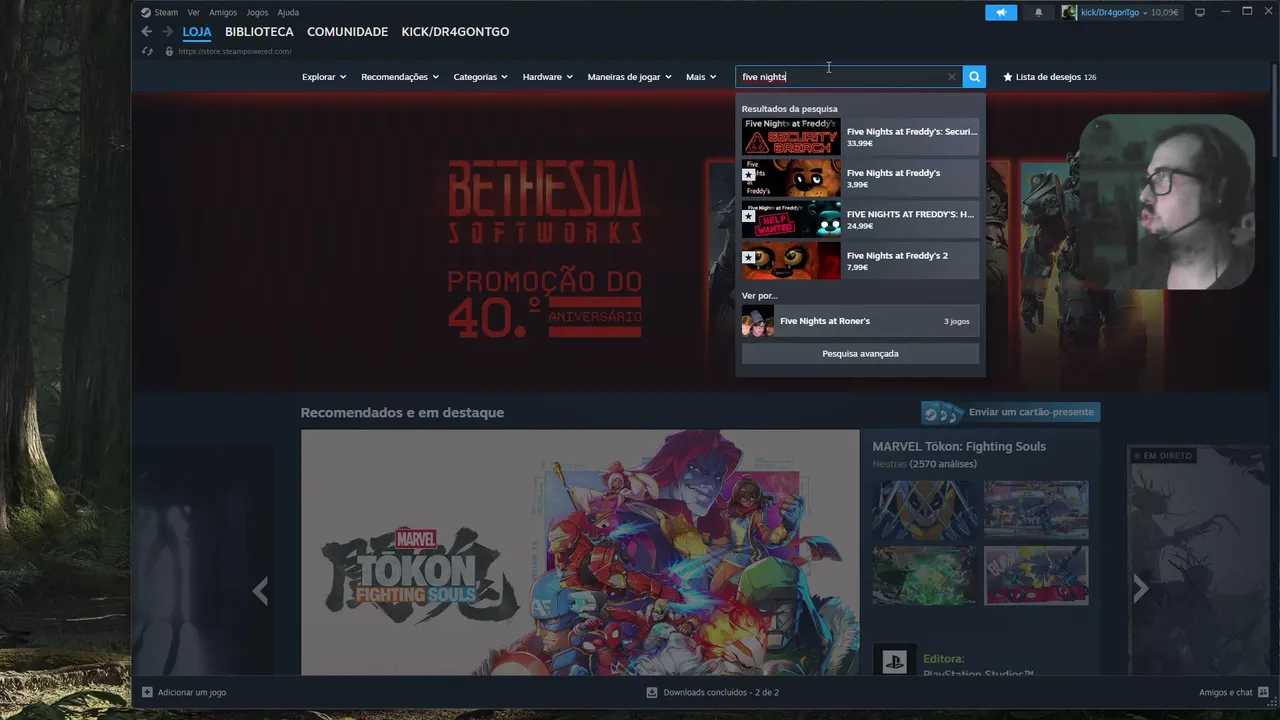Image resolution: width=1280 pixels, height=720 pixels.
Task: Click the store search input field
Action: click(849, 77)
